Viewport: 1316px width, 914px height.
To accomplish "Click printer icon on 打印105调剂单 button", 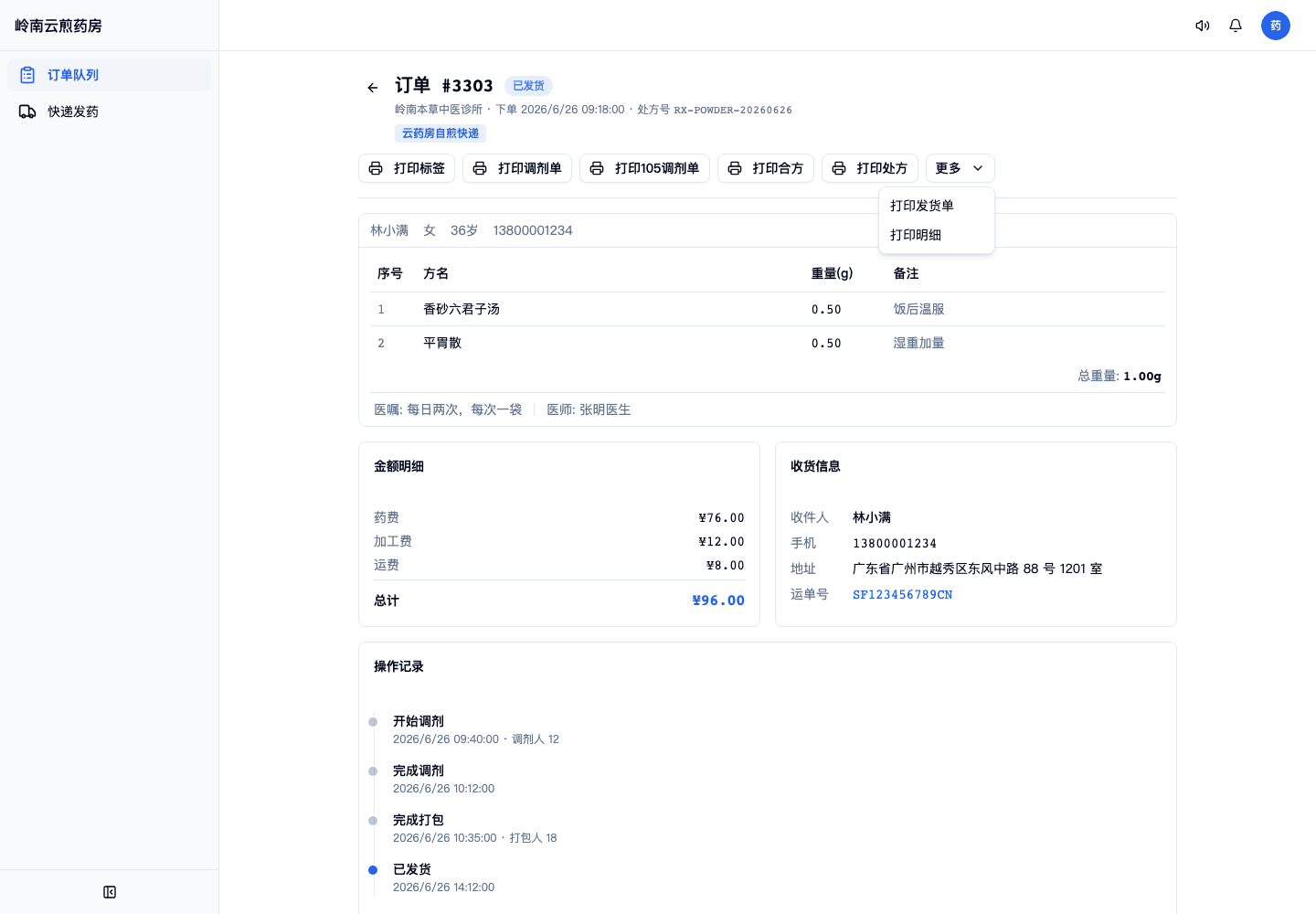I will pyautogui.click(x=597, y=168).
